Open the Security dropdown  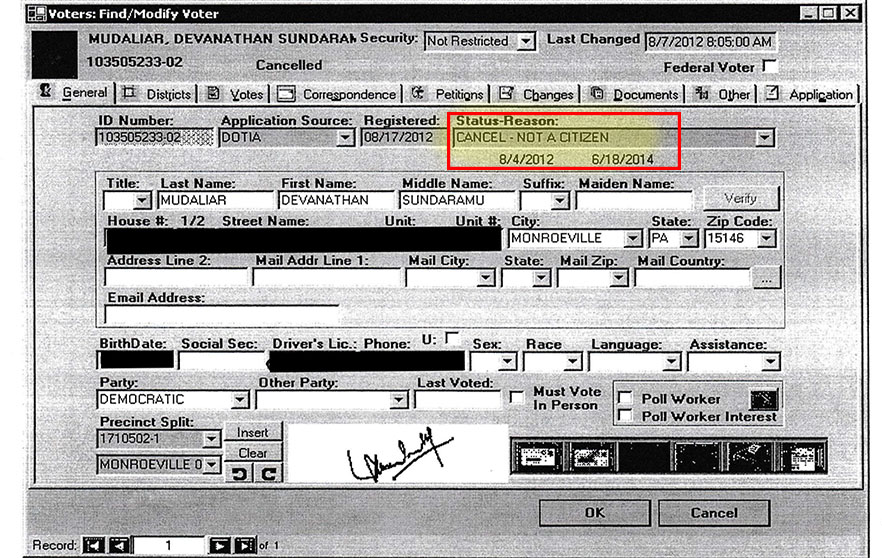coord(526,41)
